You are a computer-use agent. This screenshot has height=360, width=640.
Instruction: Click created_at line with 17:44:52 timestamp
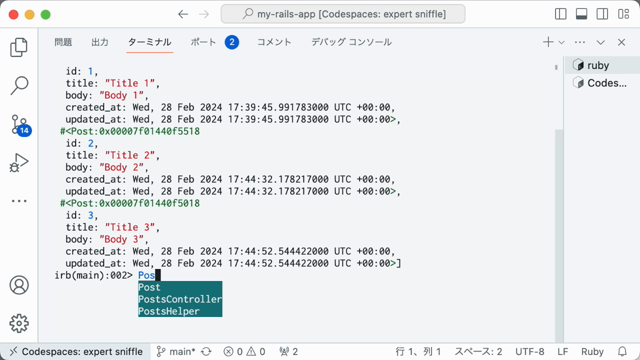click(x=231, y=251)
